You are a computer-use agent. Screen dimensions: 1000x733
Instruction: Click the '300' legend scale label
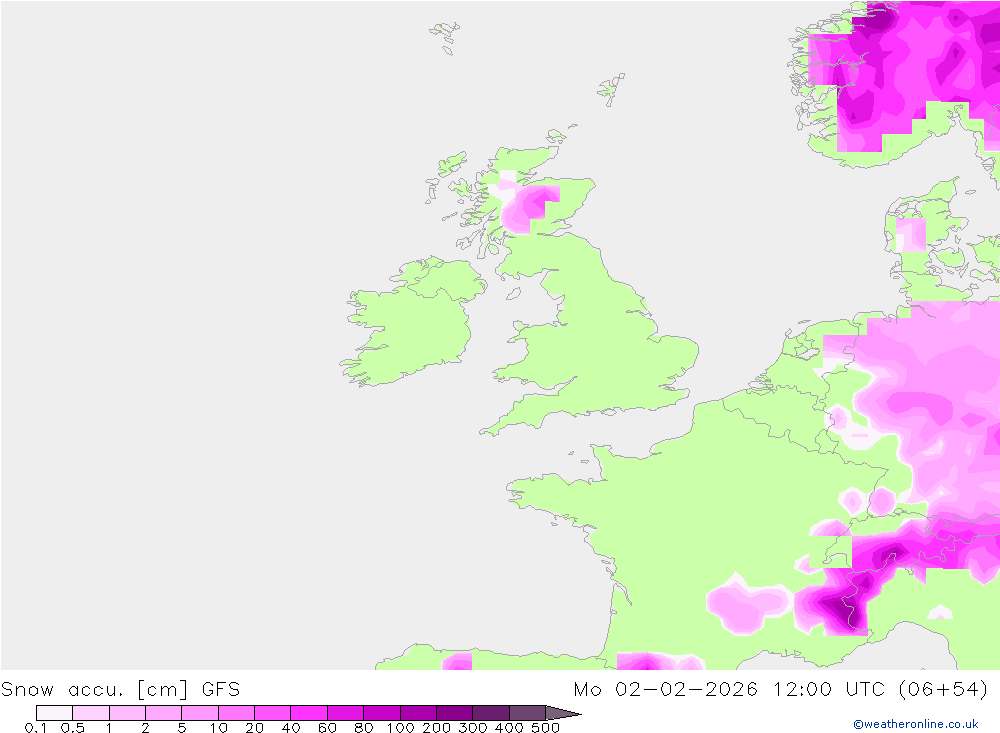tap(473, 728)
